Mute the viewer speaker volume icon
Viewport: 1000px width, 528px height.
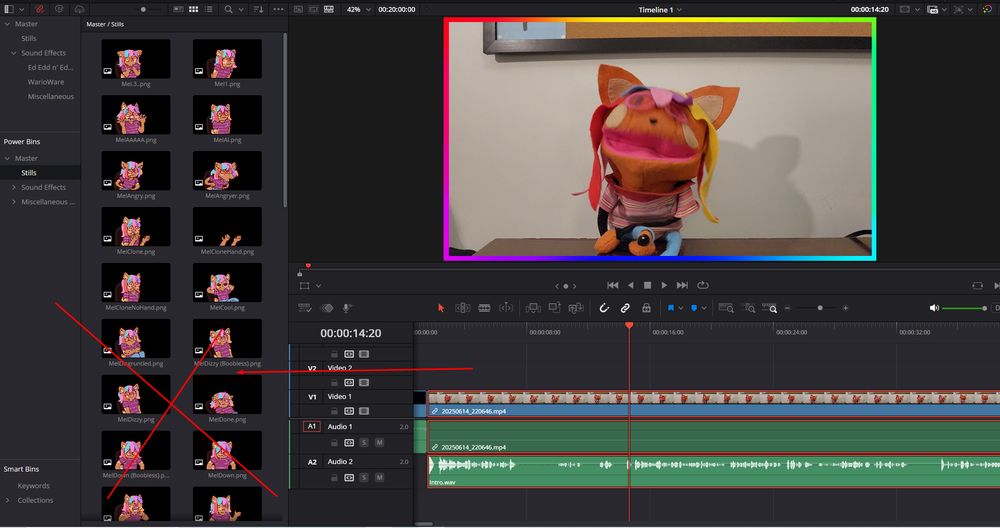pos(934,308)
